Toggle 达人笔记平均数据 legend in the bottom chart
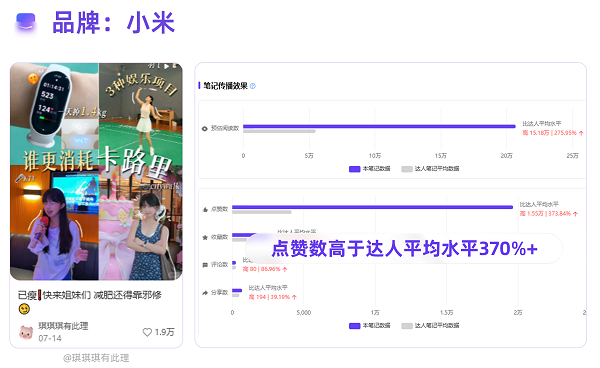 pyautogui.click(x=430, y=326)
